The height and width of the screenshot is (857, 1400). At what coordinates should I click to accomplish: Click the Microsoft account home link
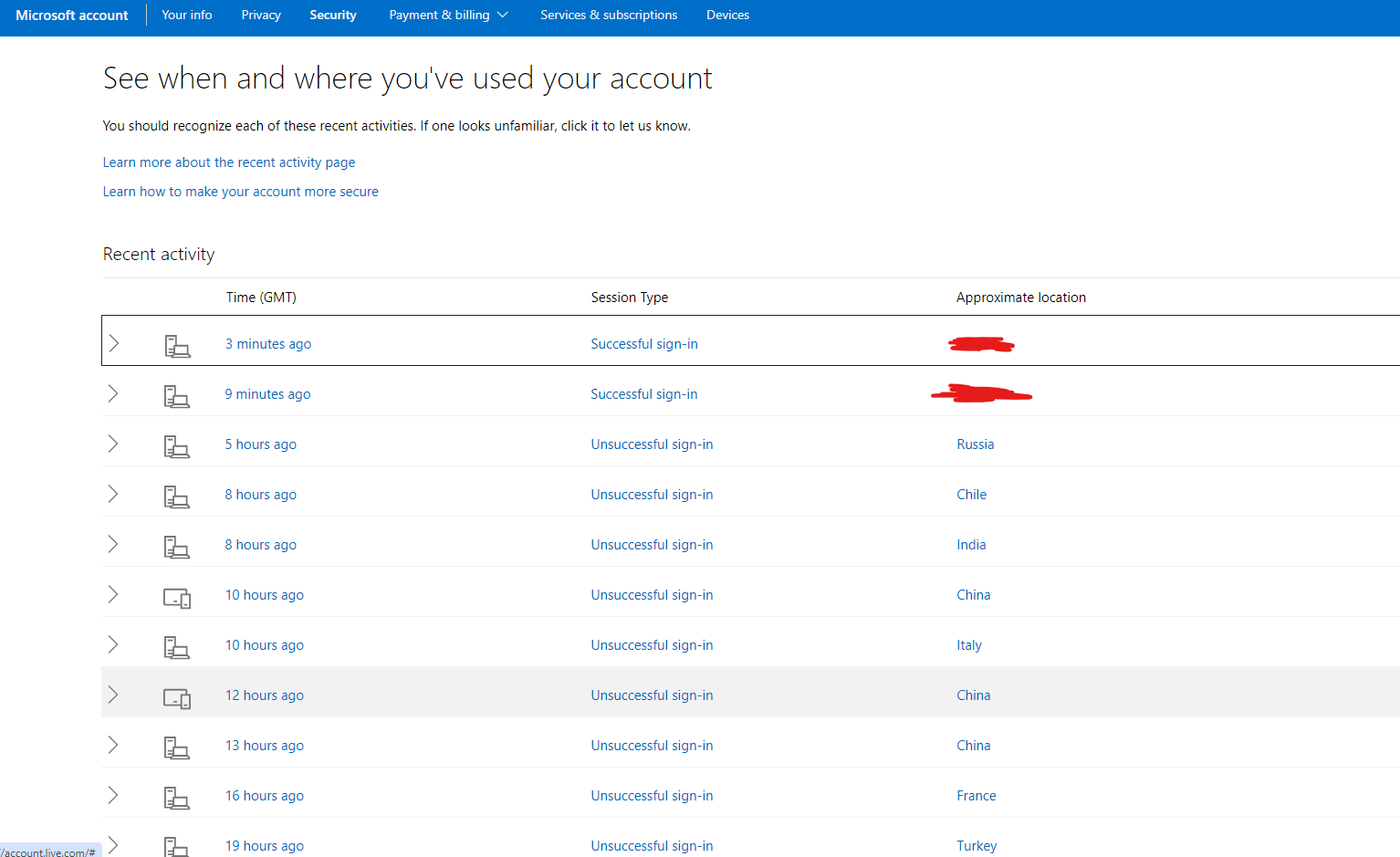(72, 15)
